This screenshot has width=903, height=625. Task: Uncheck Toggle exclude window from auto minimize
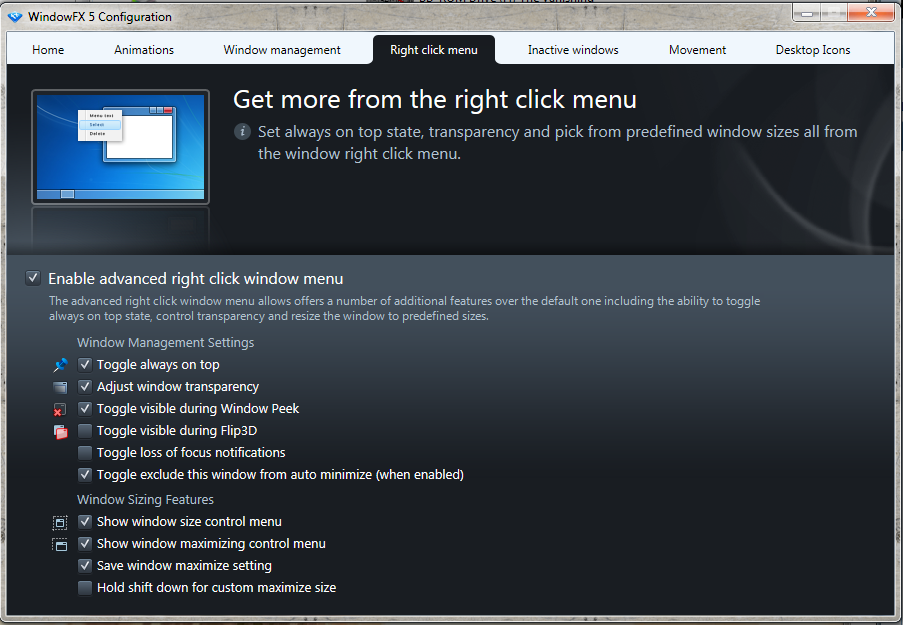tap(85, 475)
